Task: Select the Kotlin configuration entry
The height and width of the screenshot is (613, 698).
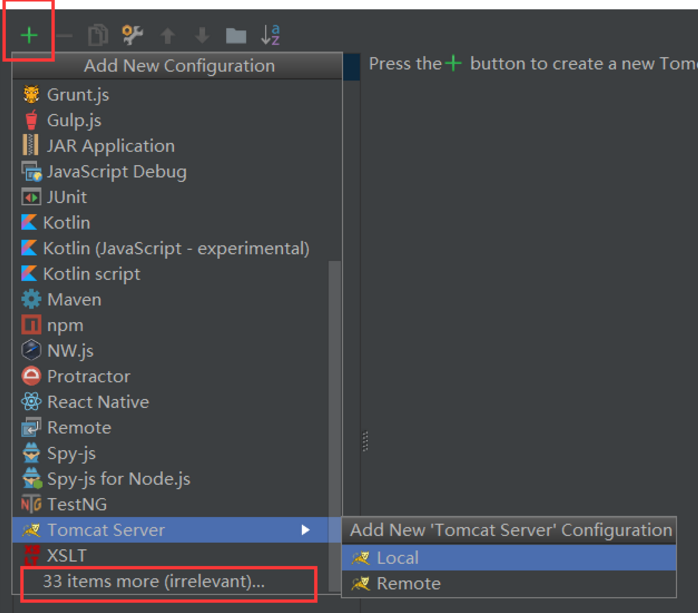Action: 177,223
